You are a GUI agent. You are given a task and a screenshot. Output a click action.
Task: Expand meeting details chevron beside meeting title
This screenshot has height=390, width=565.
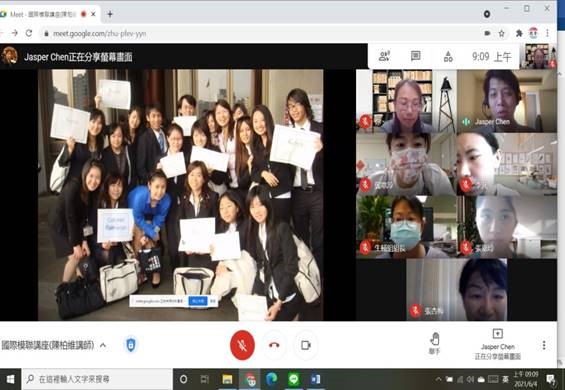tap(103, 345)
